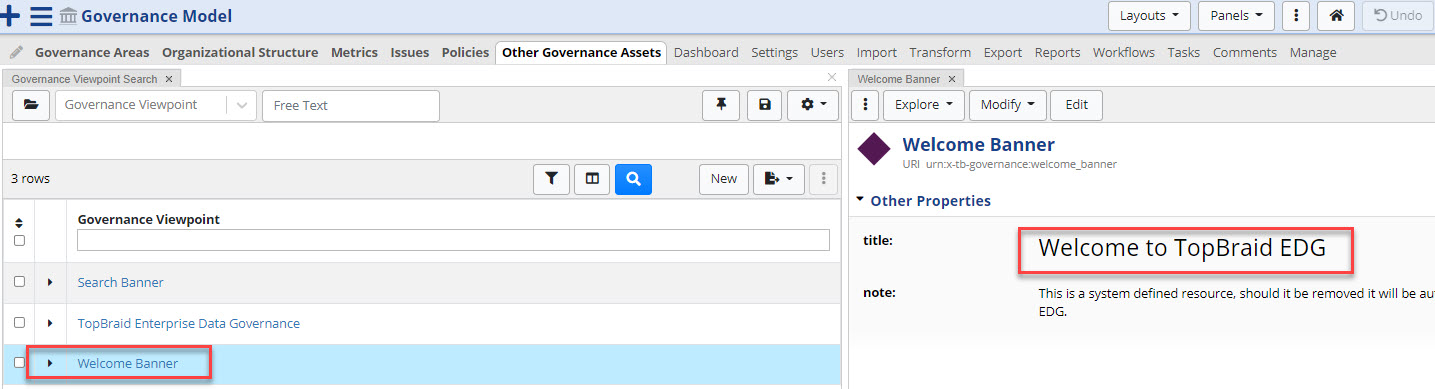Switch to the Dashboard tab
The width and height of the screenshot is (1435, 389).
(x=706, y=52)
